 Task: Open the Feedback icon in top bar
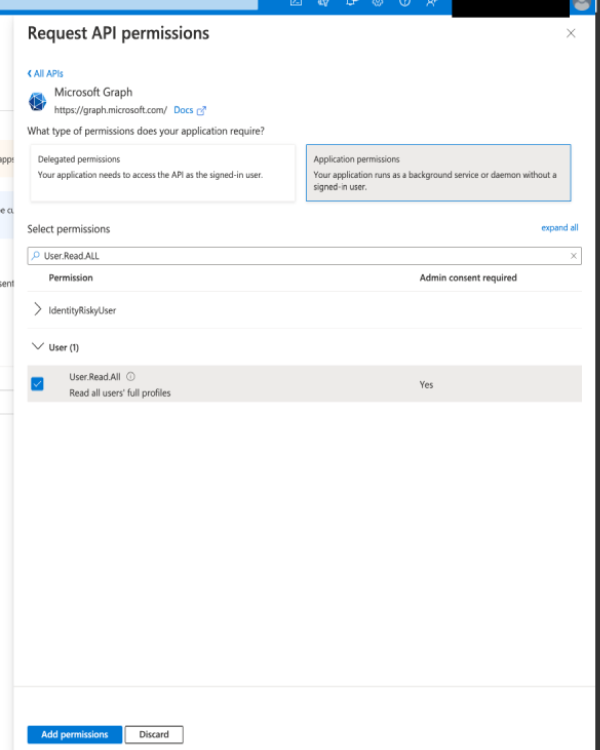(x=432, y=2)
